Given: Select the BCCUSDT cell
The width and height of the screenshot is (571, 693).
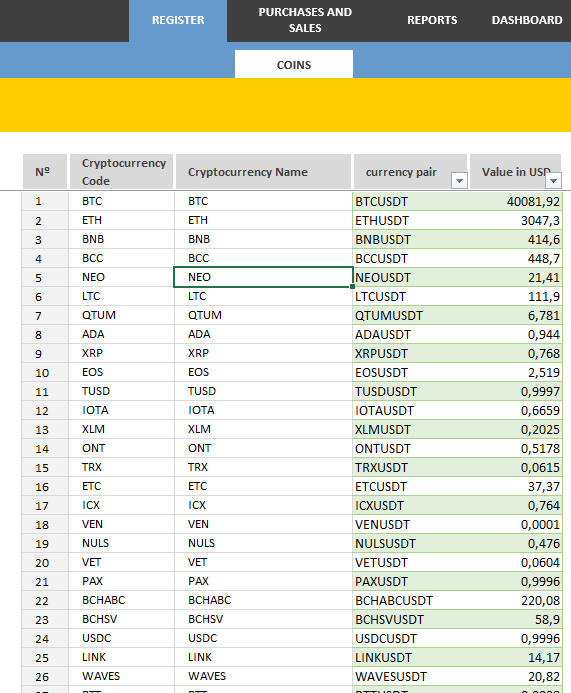Looking at the screenshot, I should pyautogui.click(x=411, y=259).
